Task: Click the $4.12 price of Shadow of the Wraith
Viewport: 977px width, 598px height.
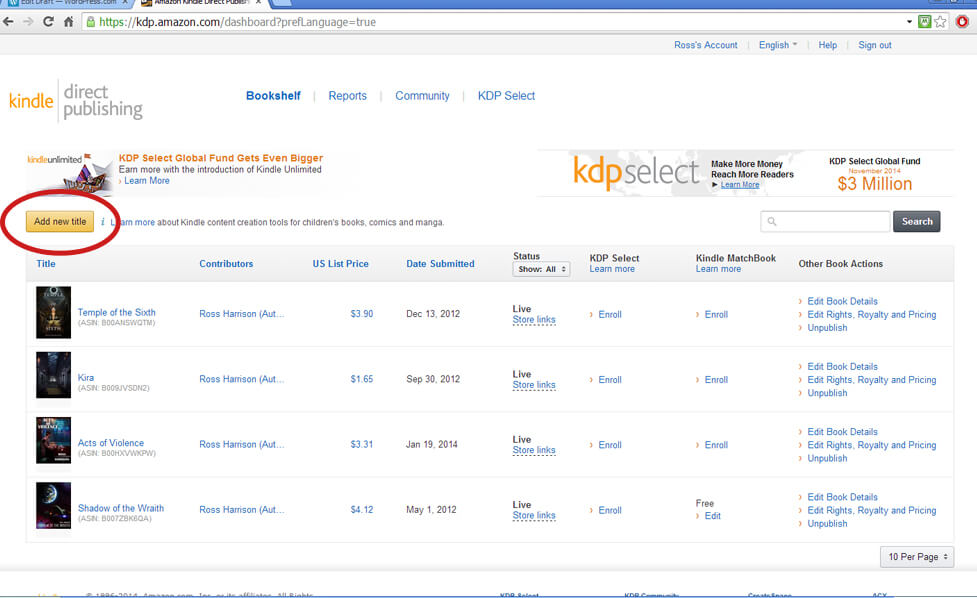Action: pos(361,510)
